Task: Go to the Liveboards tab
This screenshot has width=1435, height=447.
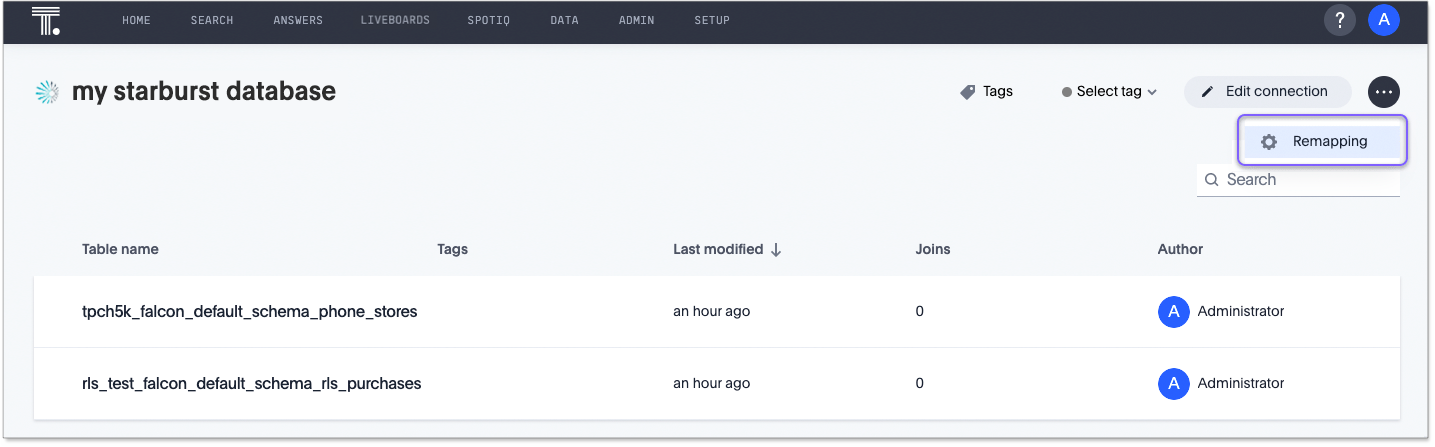Action: click(x=395, y=21)
